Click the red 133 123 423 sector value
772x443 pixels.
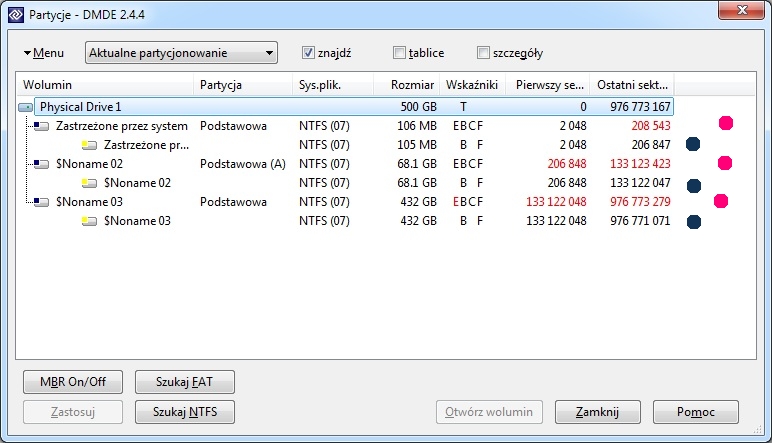tap(640, 164)
